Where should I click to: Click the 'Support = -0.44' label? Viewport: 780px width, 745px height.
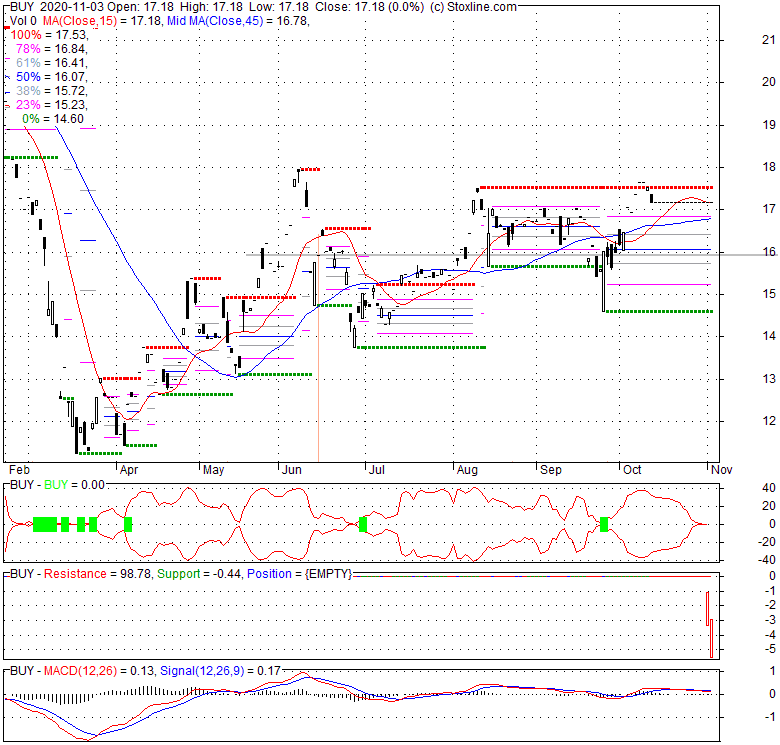pos(199,573)
